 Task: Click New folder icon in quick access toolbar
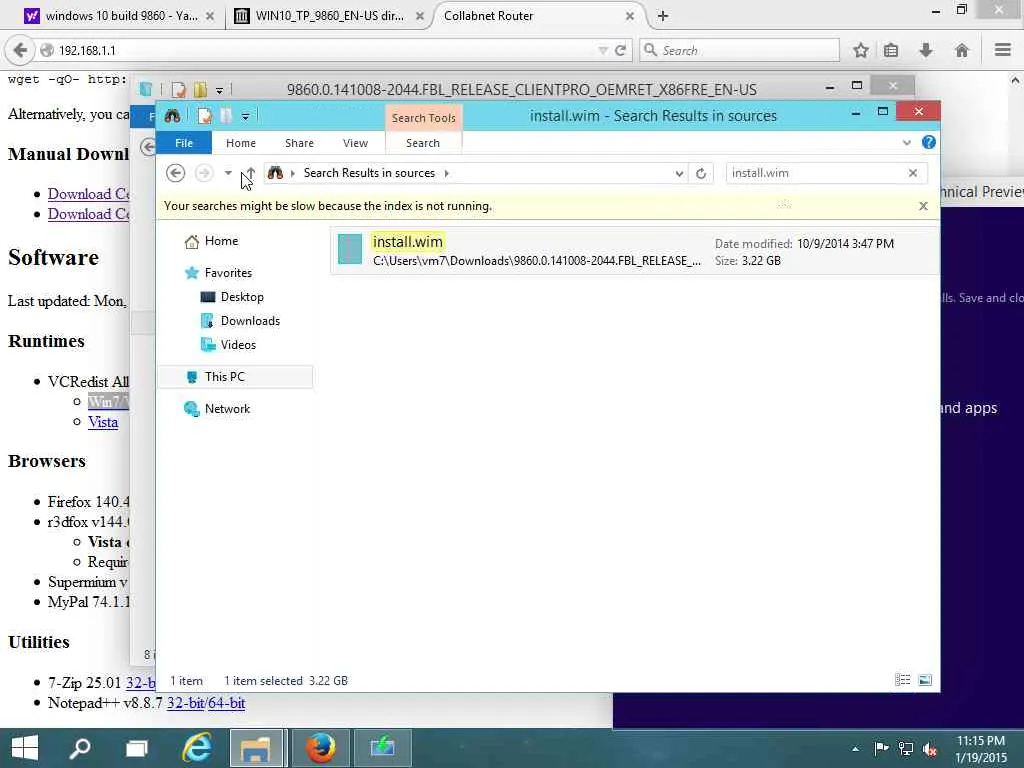click(x=226, y=116)
